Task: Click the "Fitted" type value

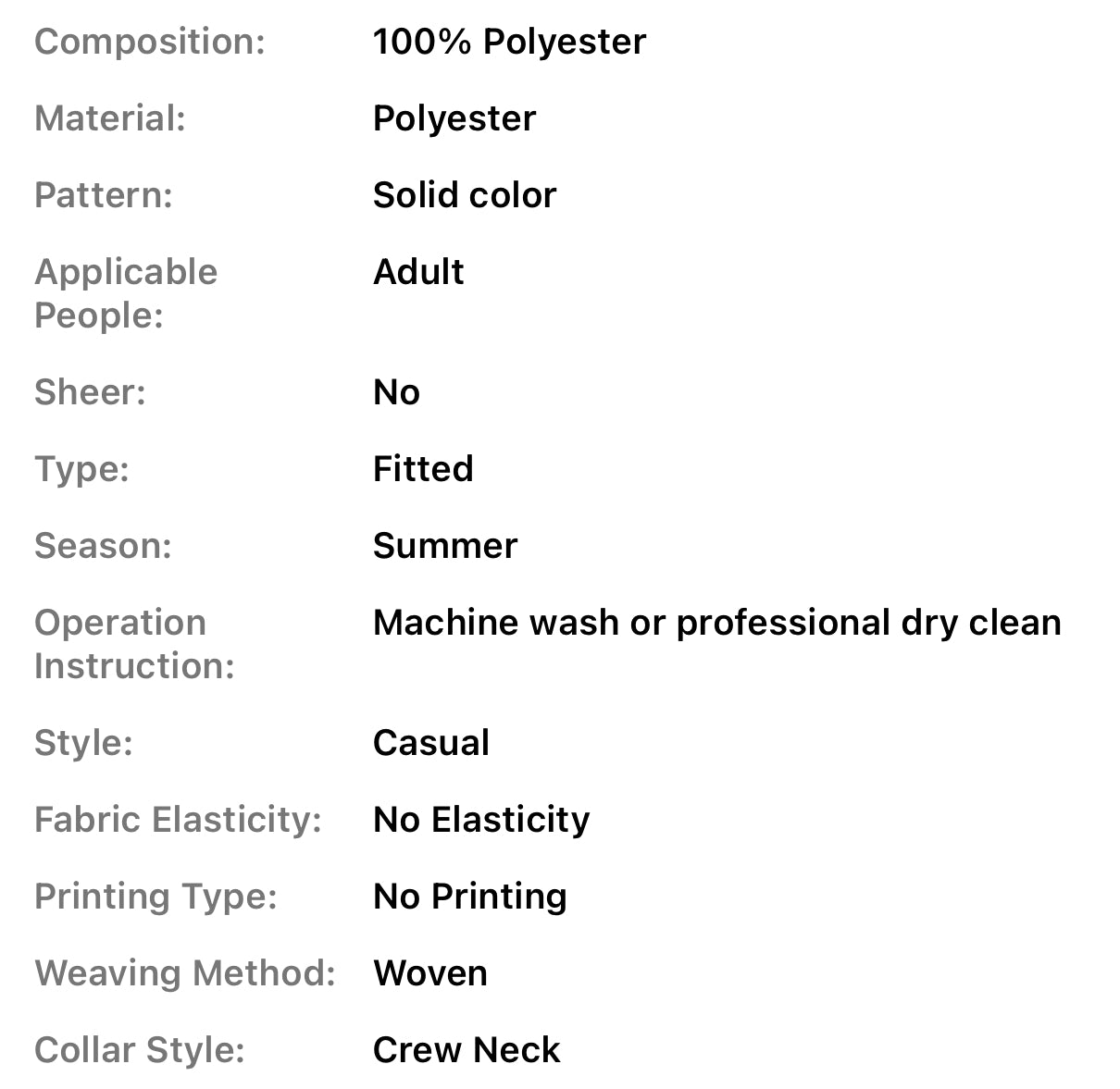Action: click(x=423, y=469)
